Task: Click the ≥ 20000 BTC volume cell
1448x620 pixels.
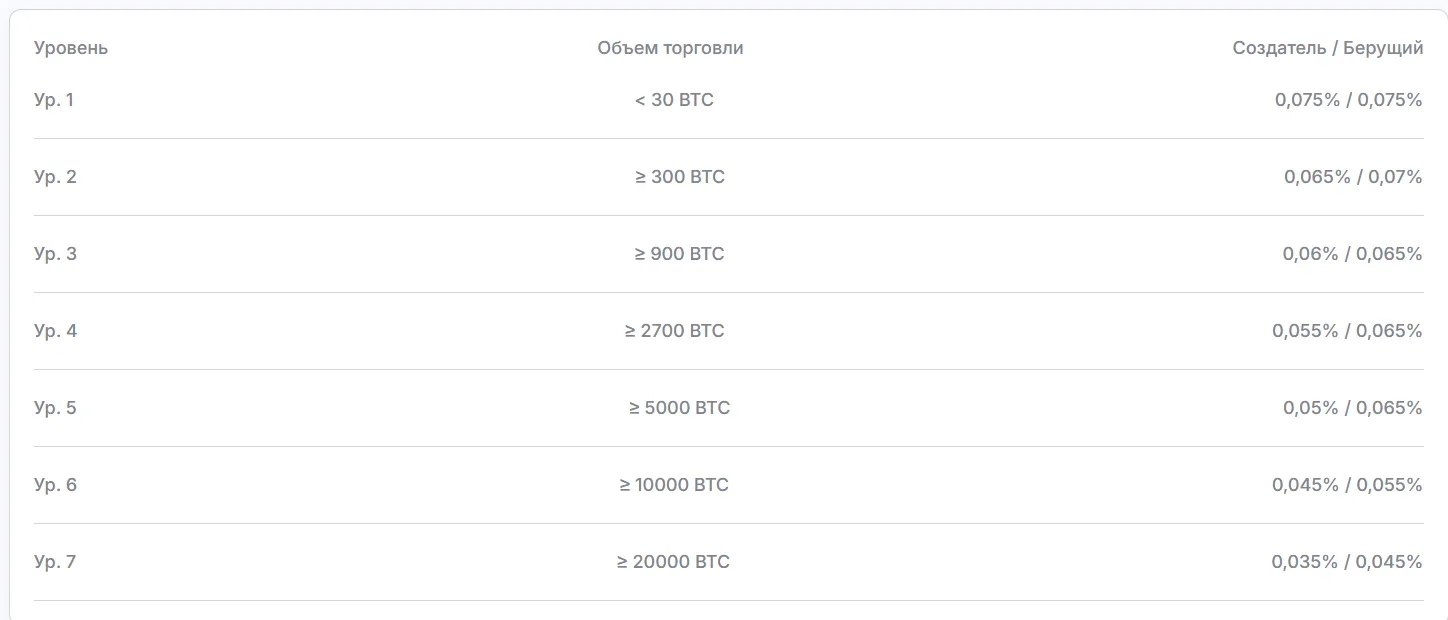Action: point(673,562)
